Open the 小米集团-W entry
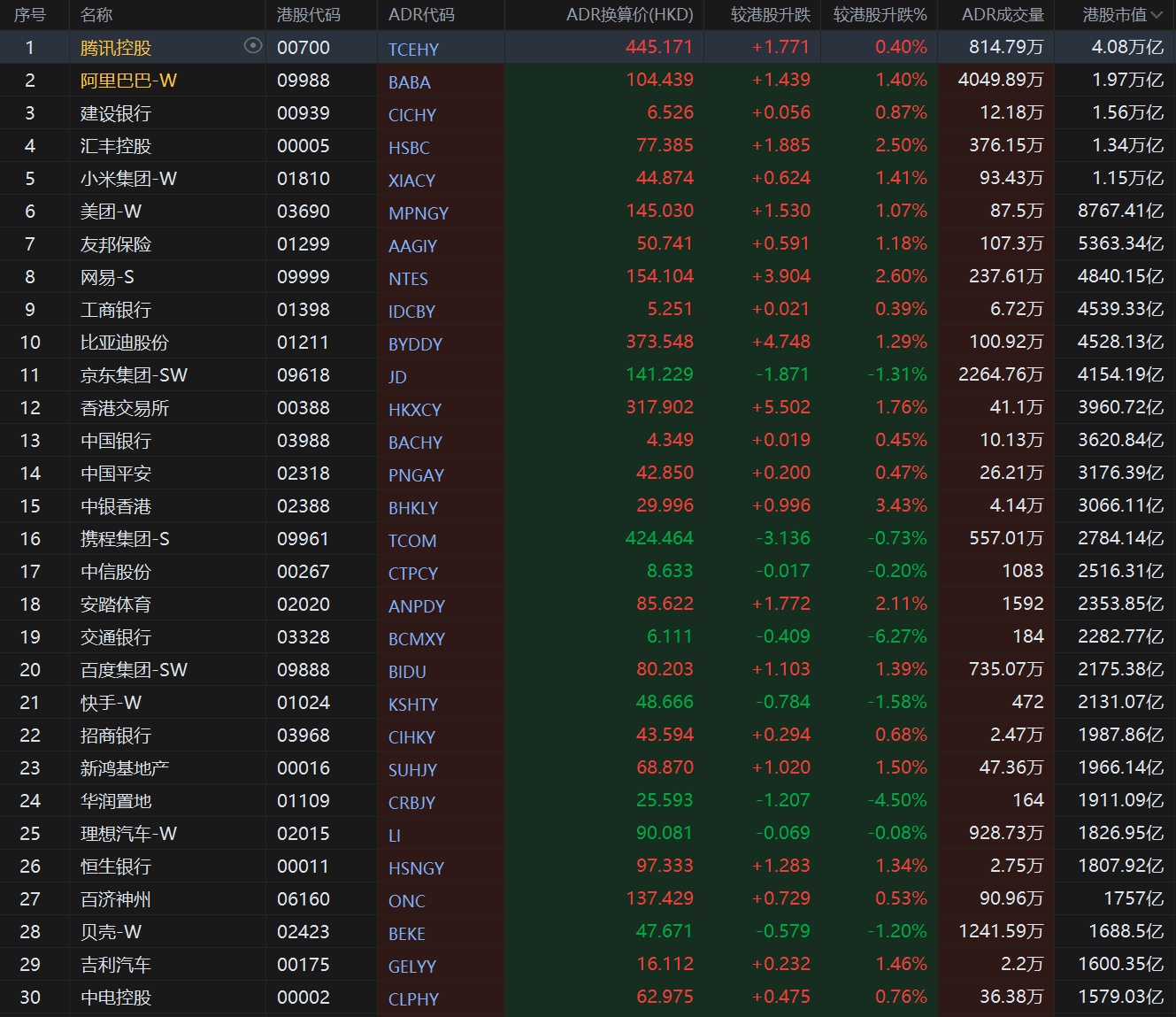 (x=128, y=179)
